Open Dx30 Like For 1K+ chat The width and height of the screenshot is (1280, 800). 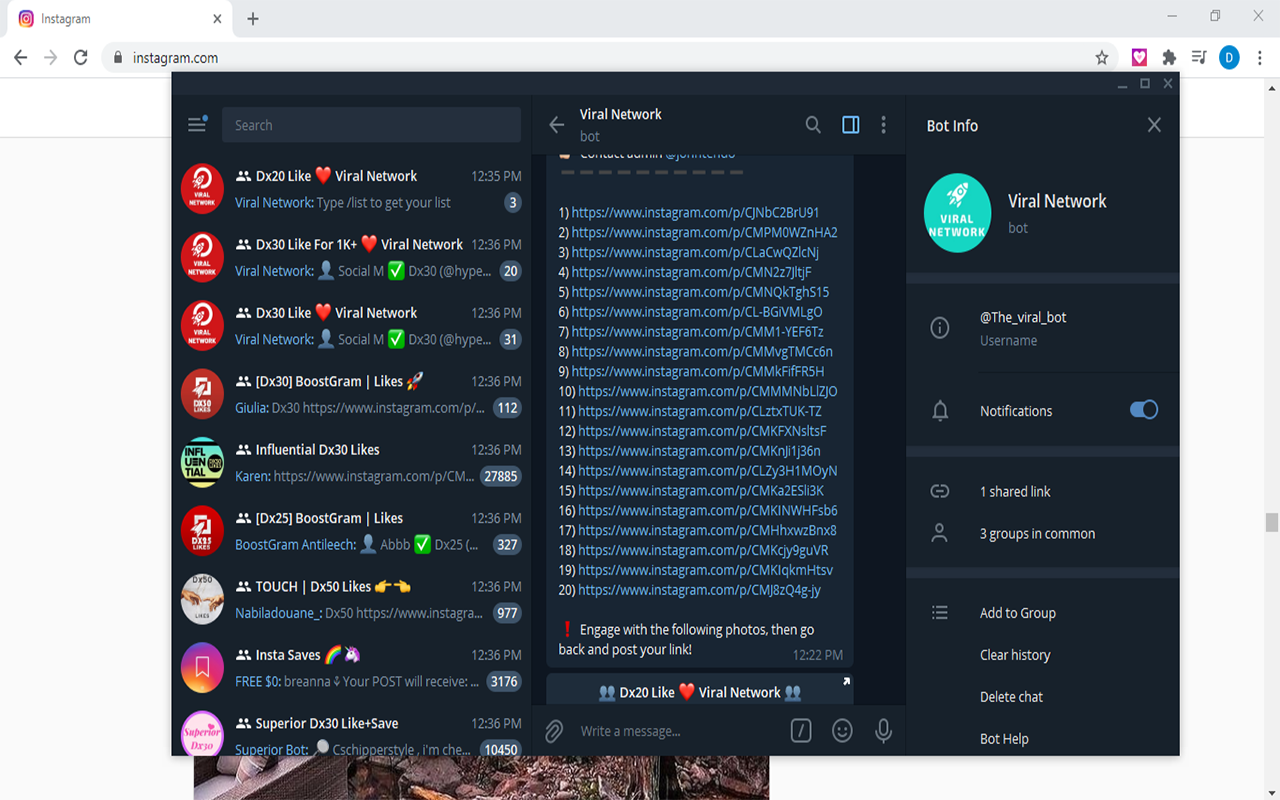351,257
